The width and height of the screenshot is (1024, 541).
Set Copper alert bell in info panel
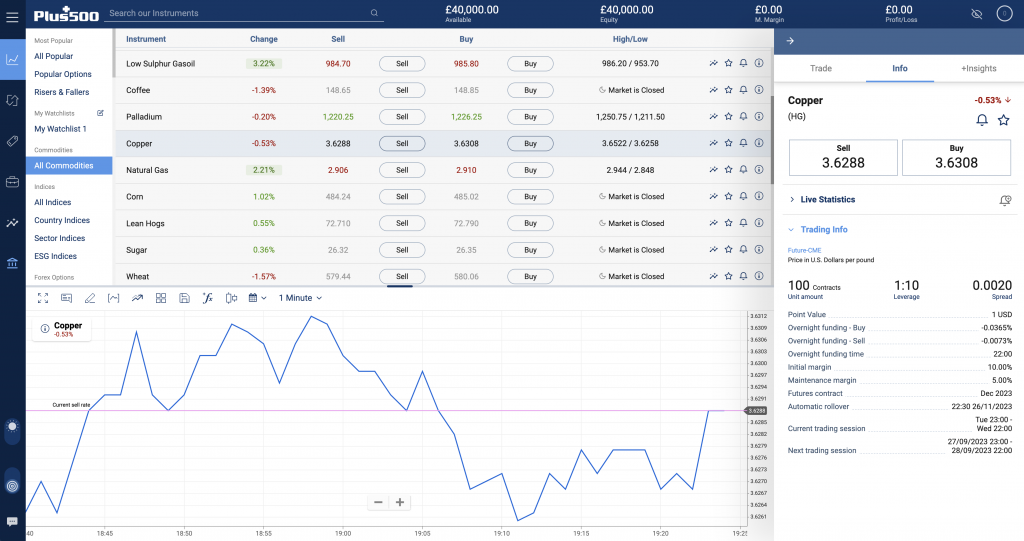(982, 120)
